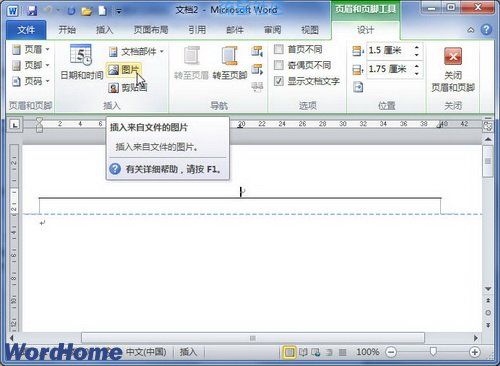The image size is (500, 366).
Task: Open a file using the folder icon
Action: point(87,11)
